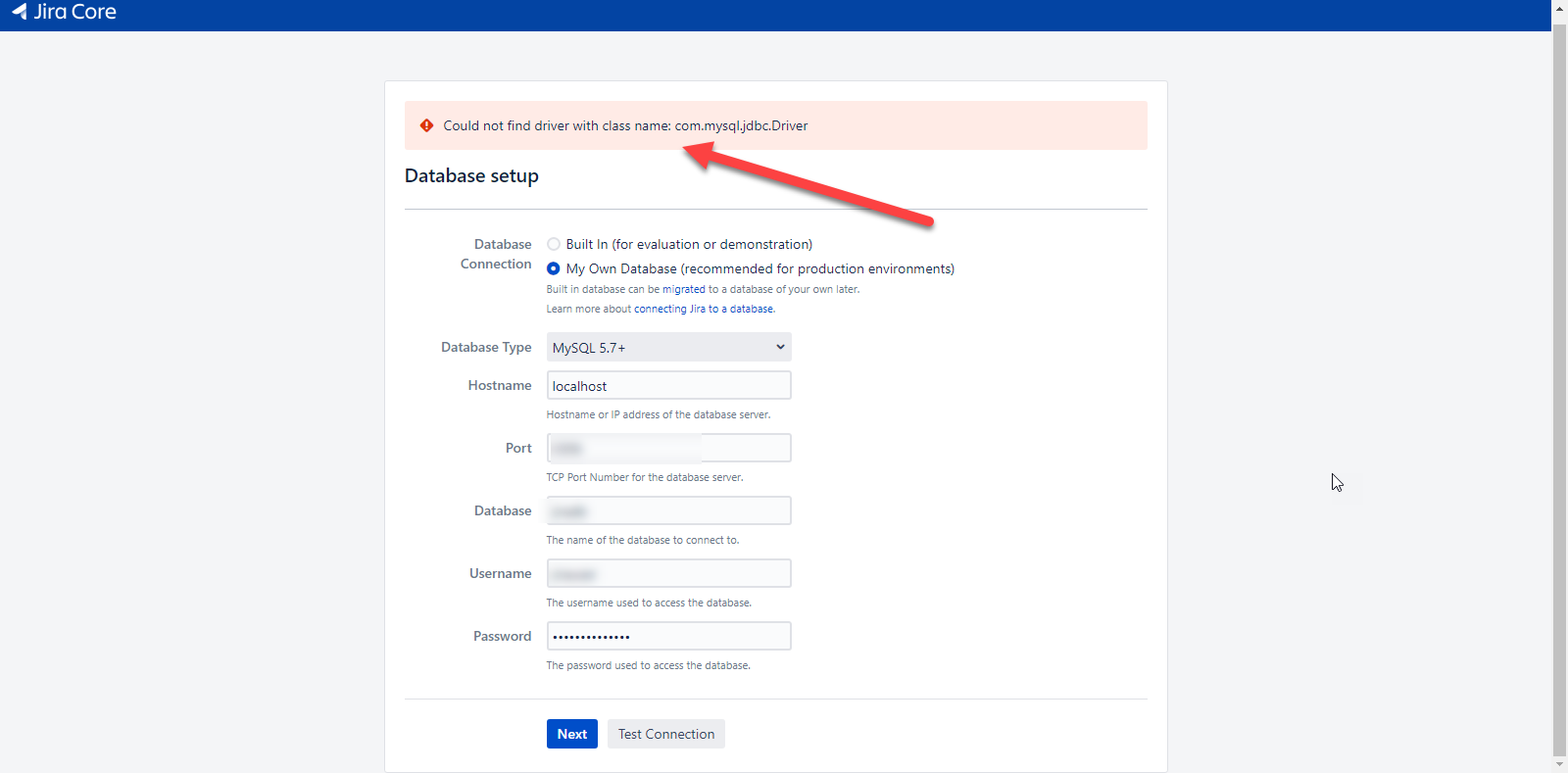
Task: Click the scrollbar up arrow
Action: tap(1559, 7)
